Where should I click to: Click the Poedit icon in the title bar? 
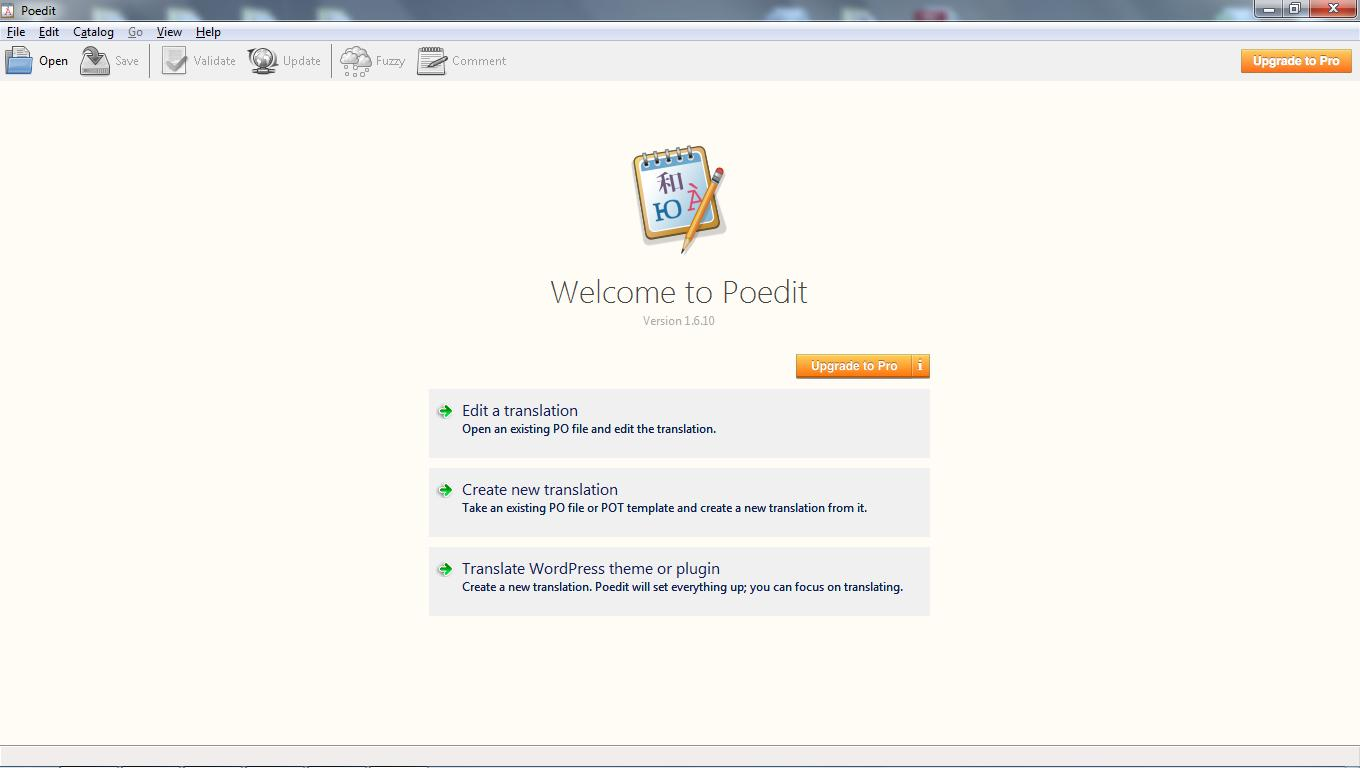[9, 10]
